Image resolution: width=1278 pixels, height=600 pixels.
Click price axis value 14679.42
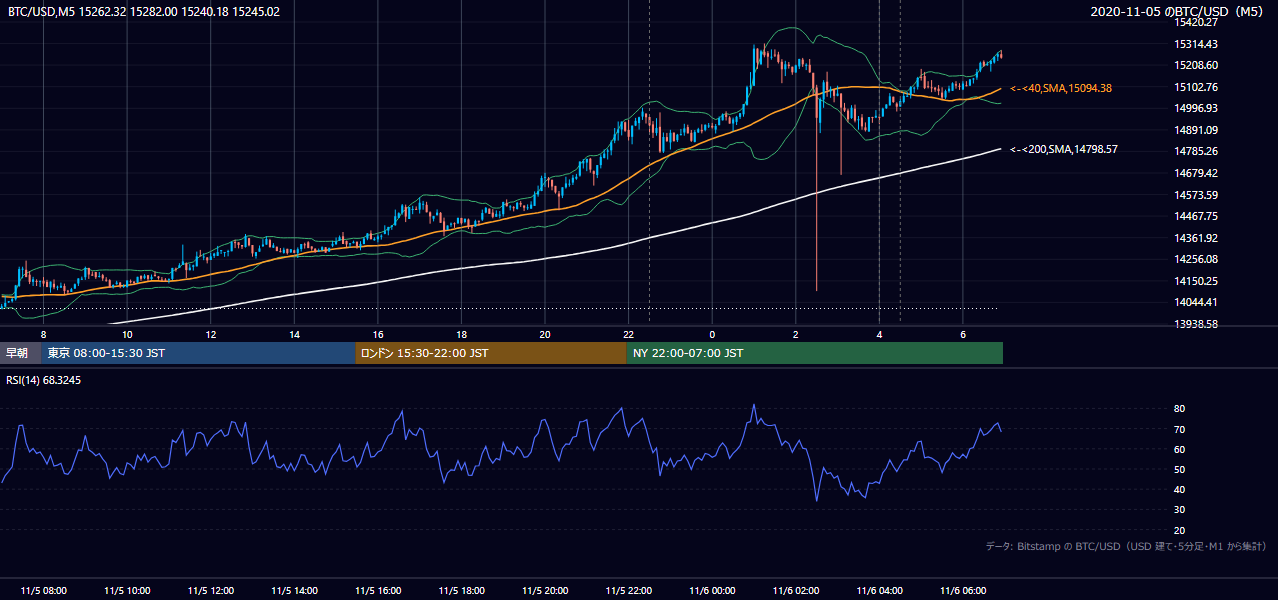click(x=1197, y=173)
